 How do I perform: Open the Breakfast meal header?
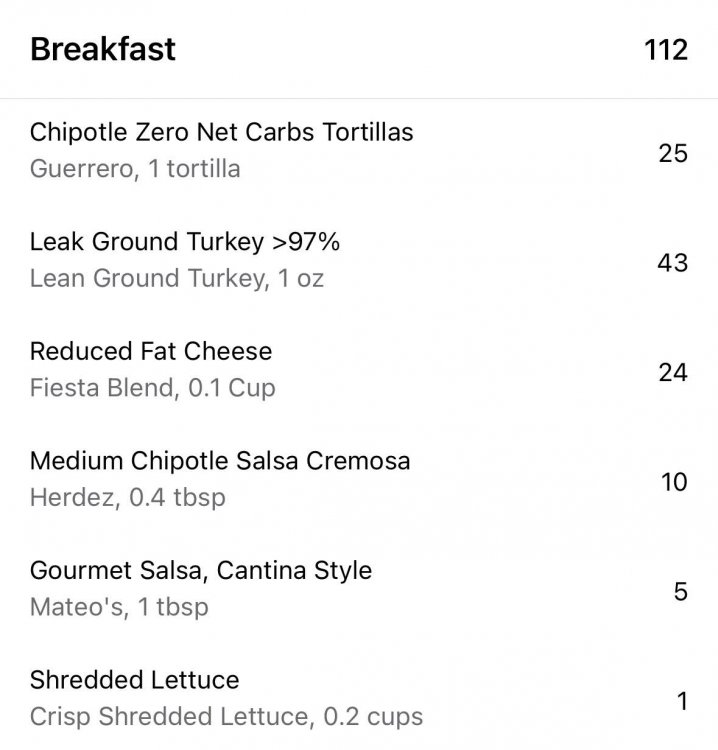pos(359,49)
